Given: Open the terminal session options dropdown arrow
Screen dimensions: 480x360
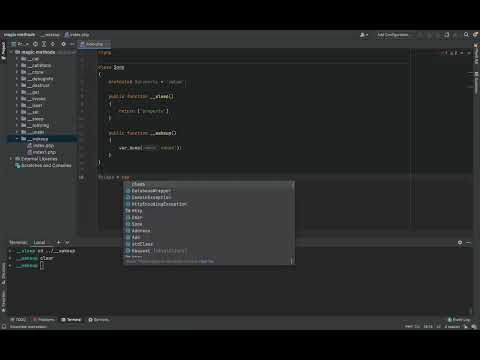Looking at the screenshot, I should [67, 242].
